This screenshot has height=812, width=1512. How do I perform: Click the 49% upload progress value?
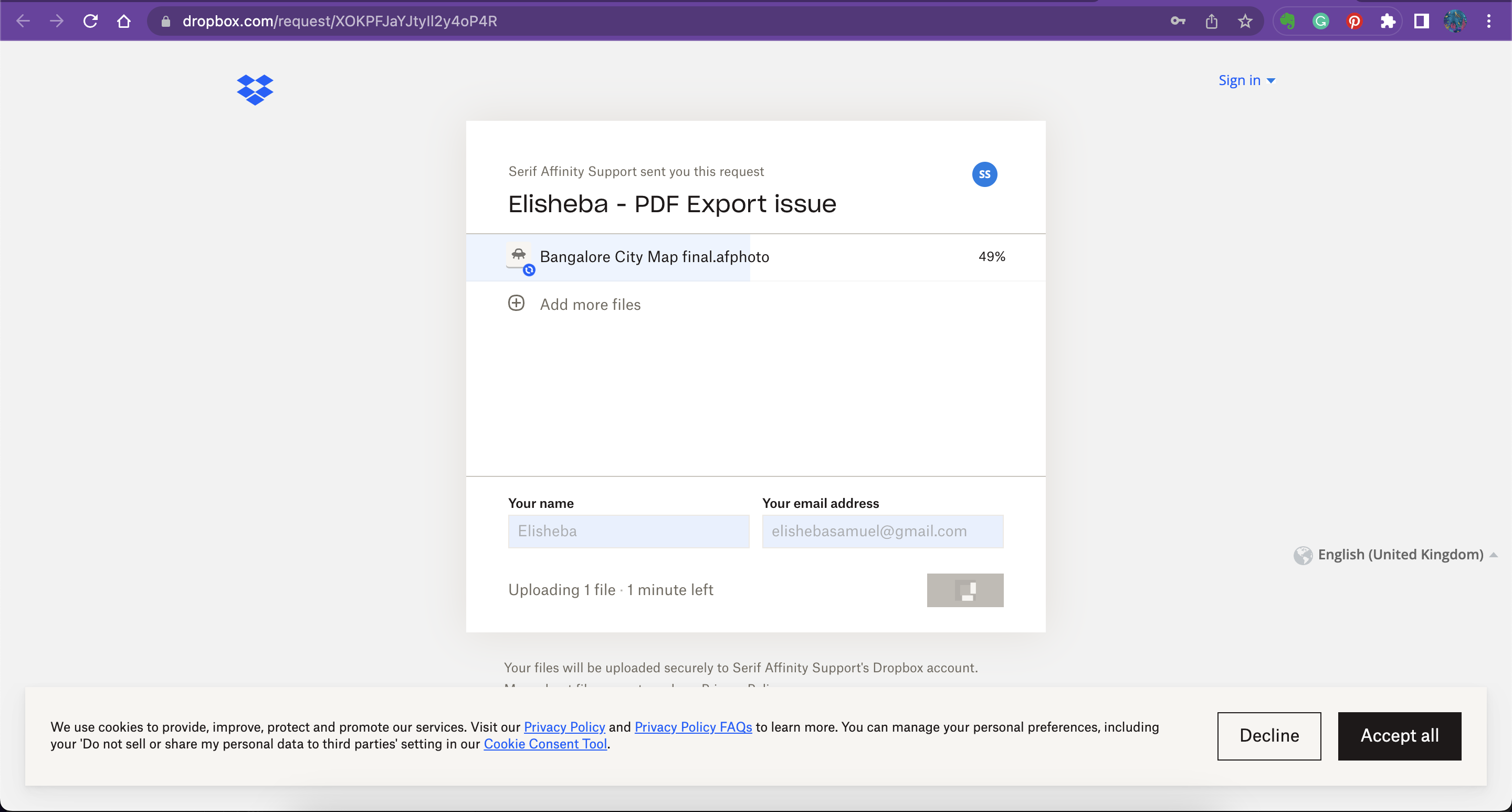[x=991, y=257]
